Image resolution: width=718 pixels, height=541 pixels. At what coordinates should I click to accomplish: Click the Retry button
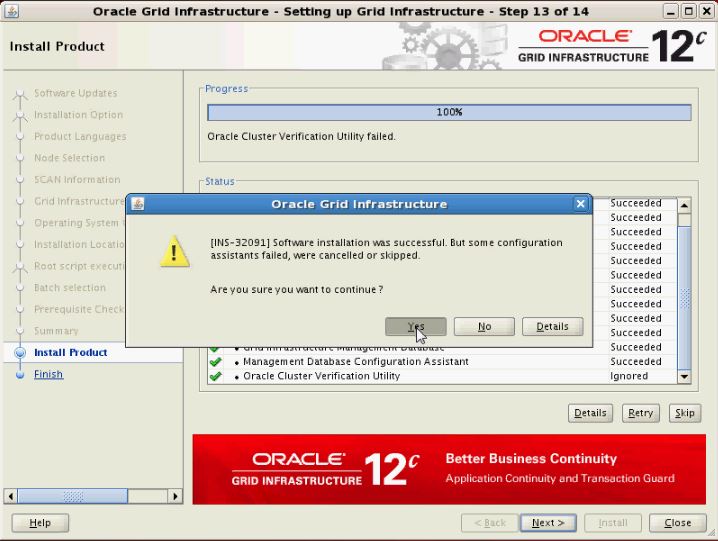click(x=641, y=413)
